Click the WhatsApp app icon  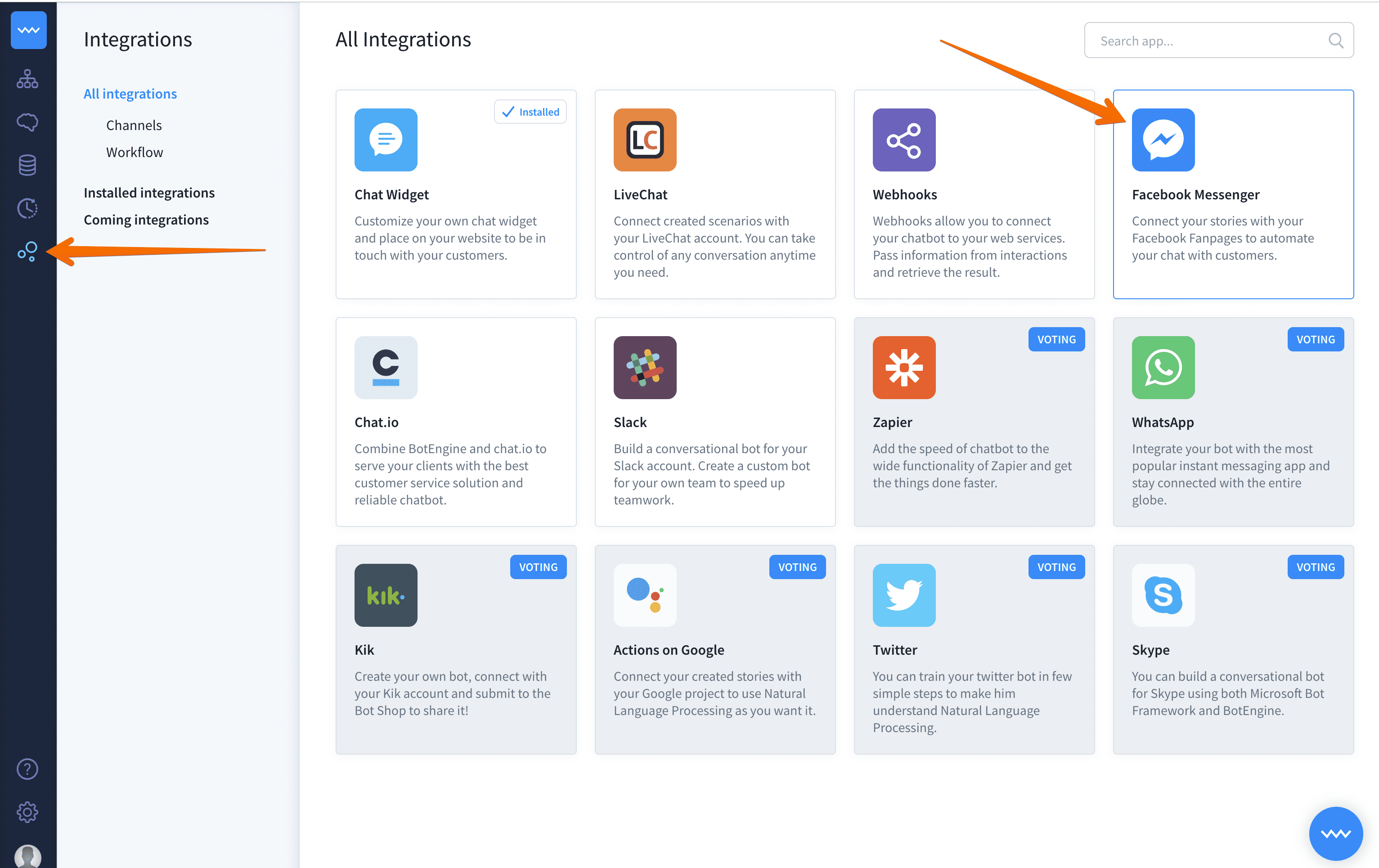click(1163, 368)
